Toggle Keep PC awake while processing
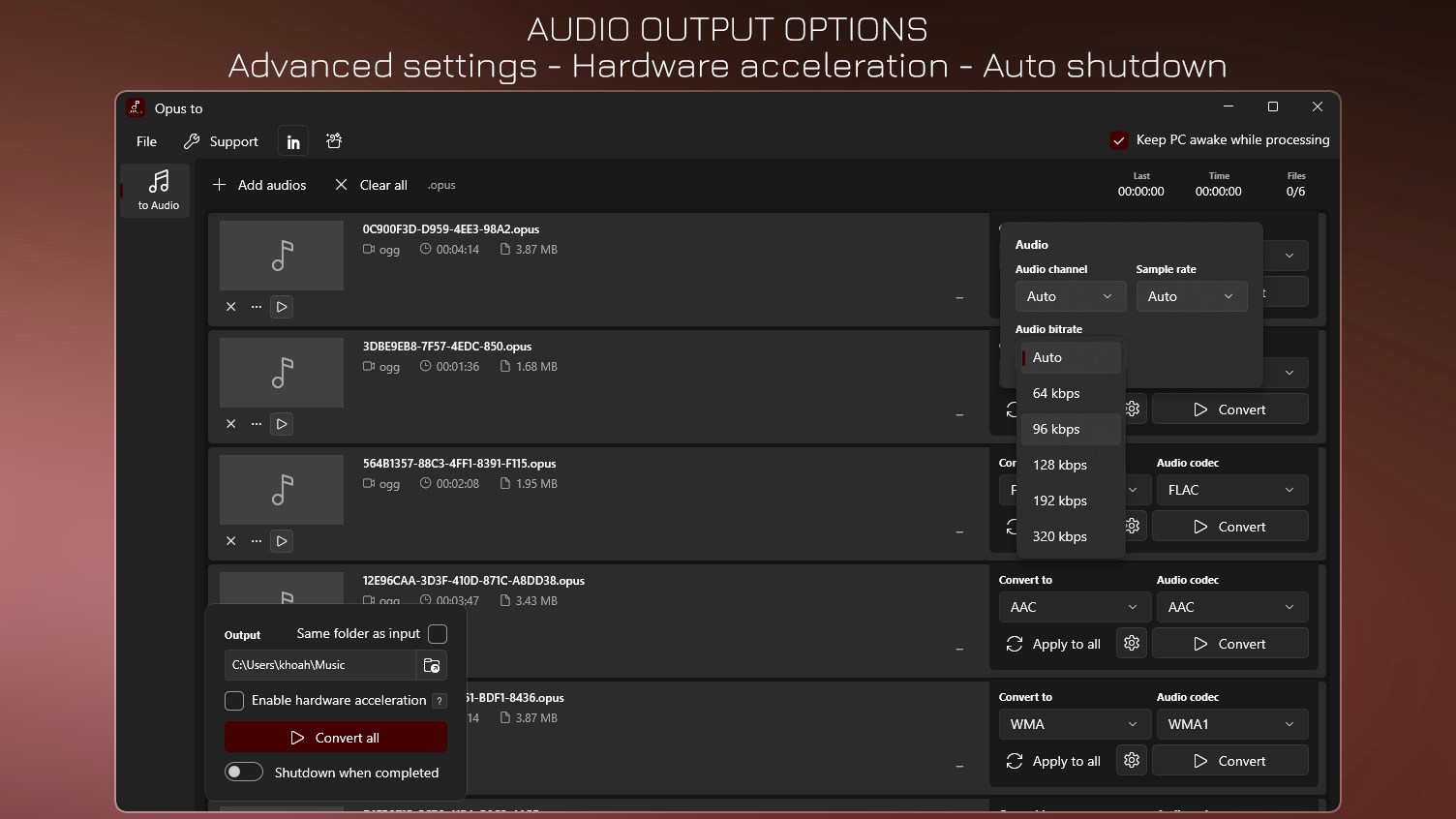The width and height of the screenshot is (1456, 819). click(x=1119, y=140)
